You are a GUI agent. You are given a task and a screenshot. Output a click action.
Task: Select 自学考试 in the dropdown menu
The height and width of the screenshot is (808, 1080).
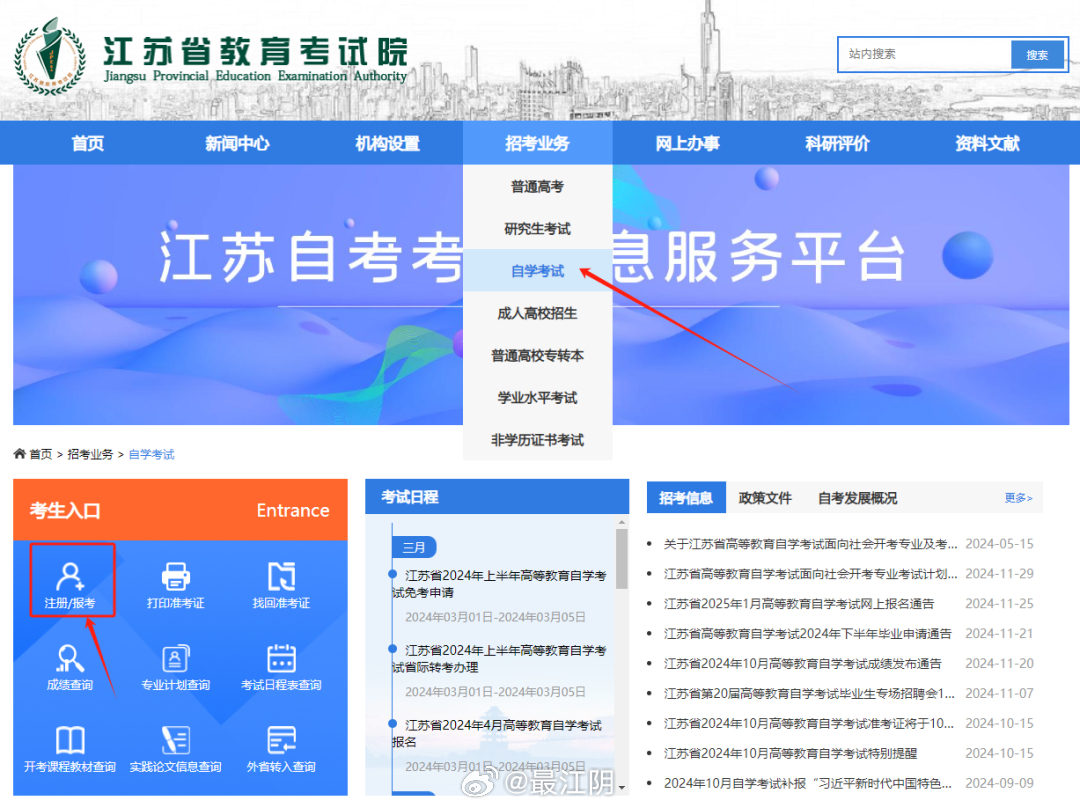coord(537,271)
